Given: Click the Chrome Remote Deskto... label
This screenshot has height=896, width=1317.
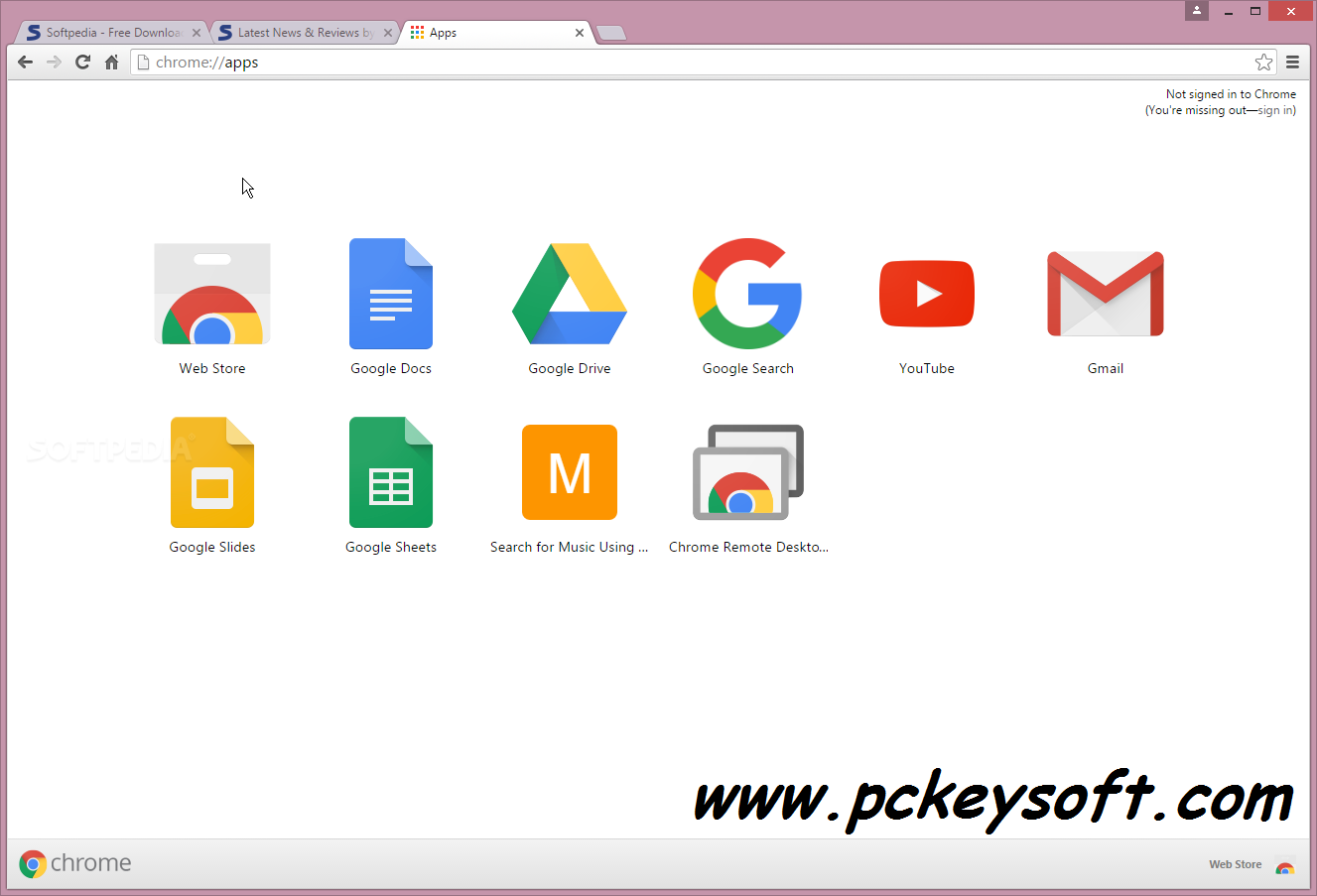Looking at the screenshot, I should [x=748, y=547].
